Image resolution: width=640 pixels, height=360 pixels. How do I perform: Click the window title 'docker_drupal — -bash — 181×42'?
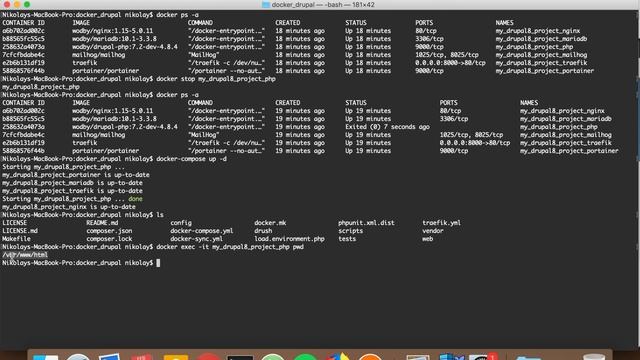pos(323,4)
